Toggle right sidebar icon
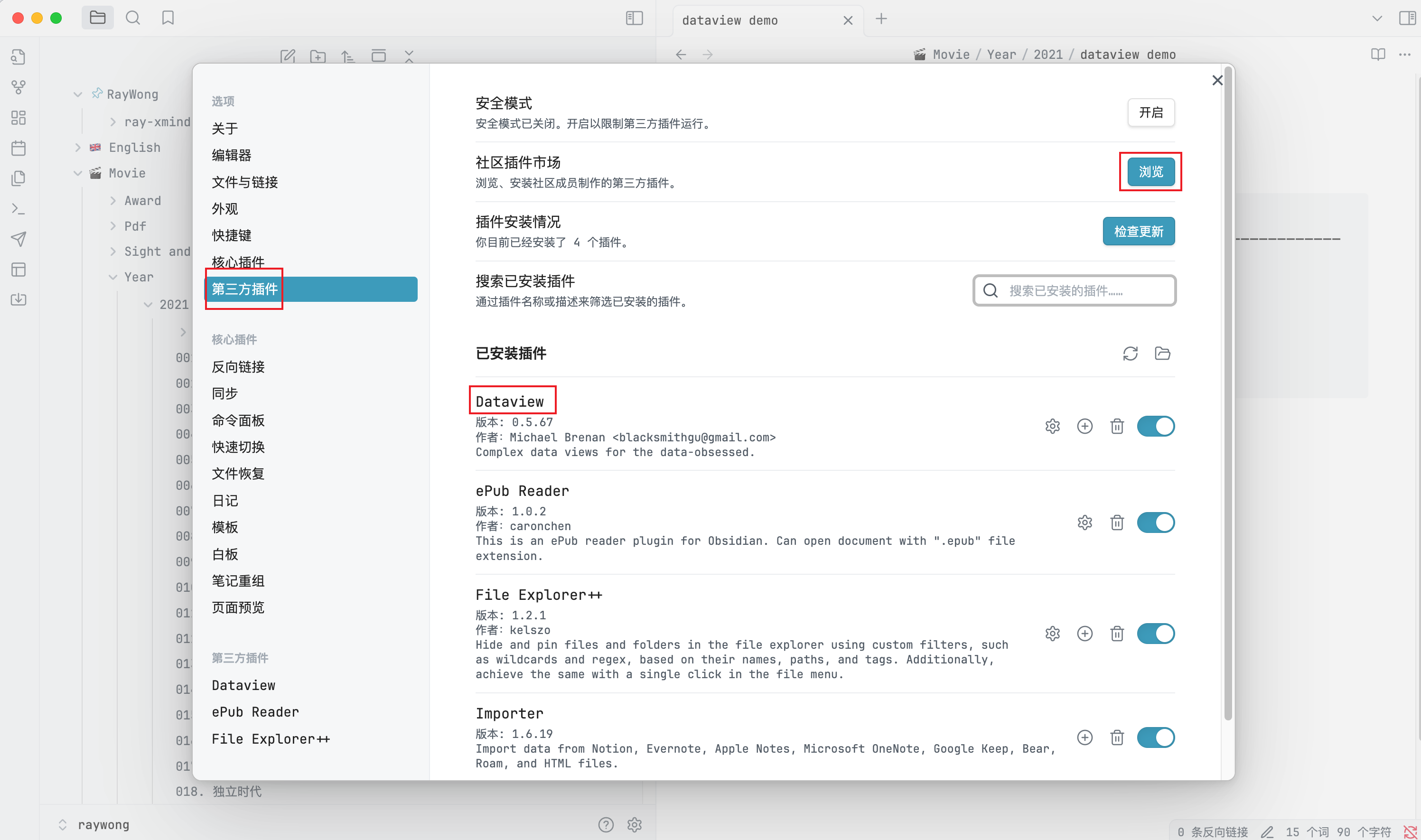The width and height of the screenshot is (1421, 840). (1407, 18)
